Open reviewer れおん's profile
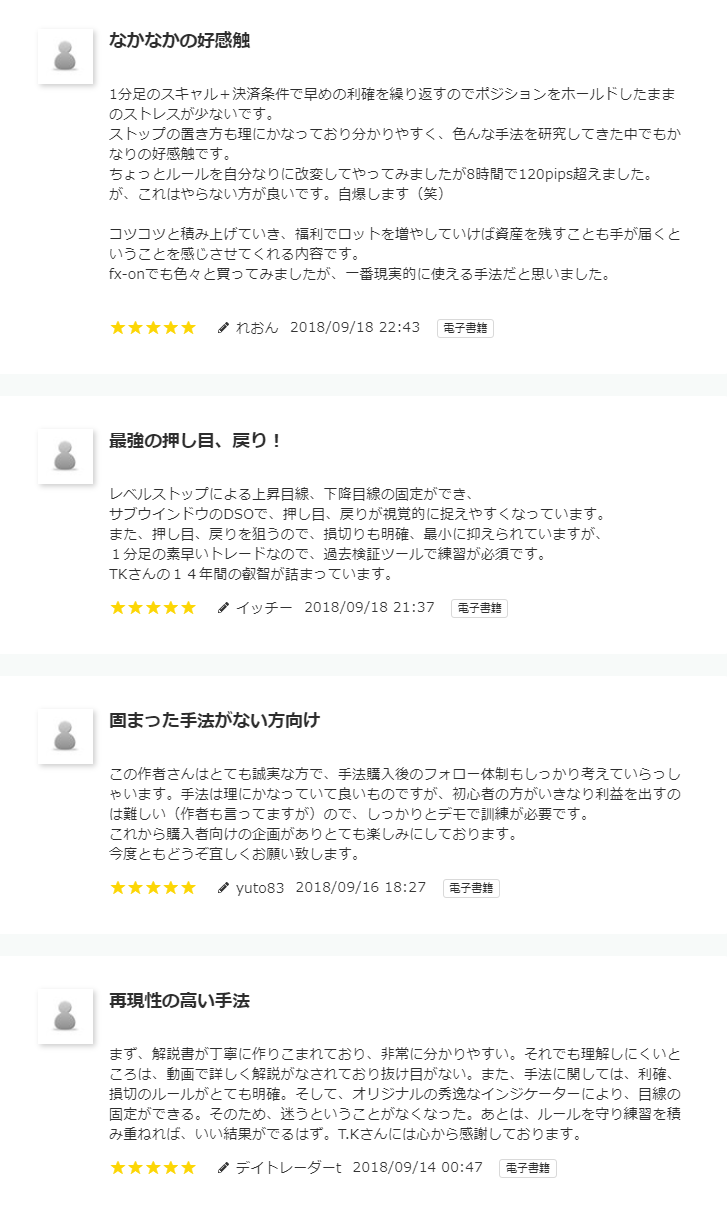The width and height of the screenshot is (727, 1208). pos(257,328)
